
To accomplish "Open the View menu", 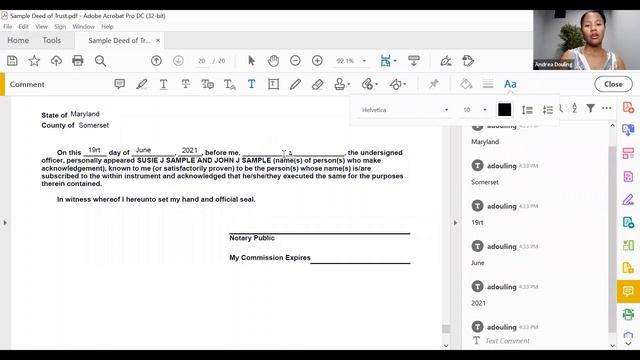I will pyautogui.click(x=41, y=27).
